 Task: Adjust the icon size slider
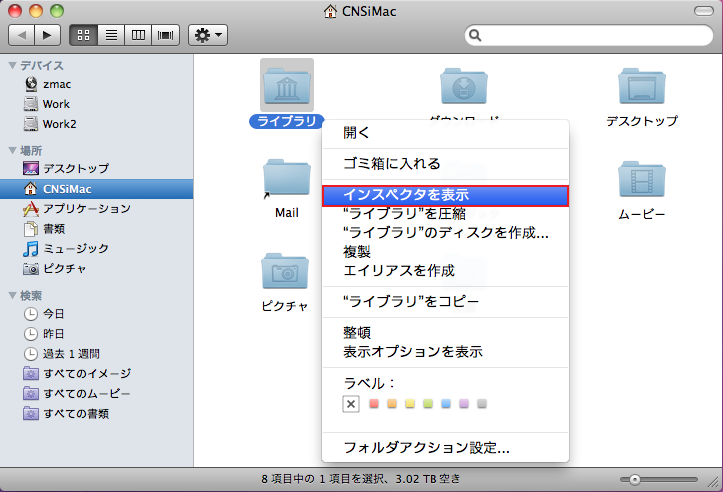tap(634, 479)
